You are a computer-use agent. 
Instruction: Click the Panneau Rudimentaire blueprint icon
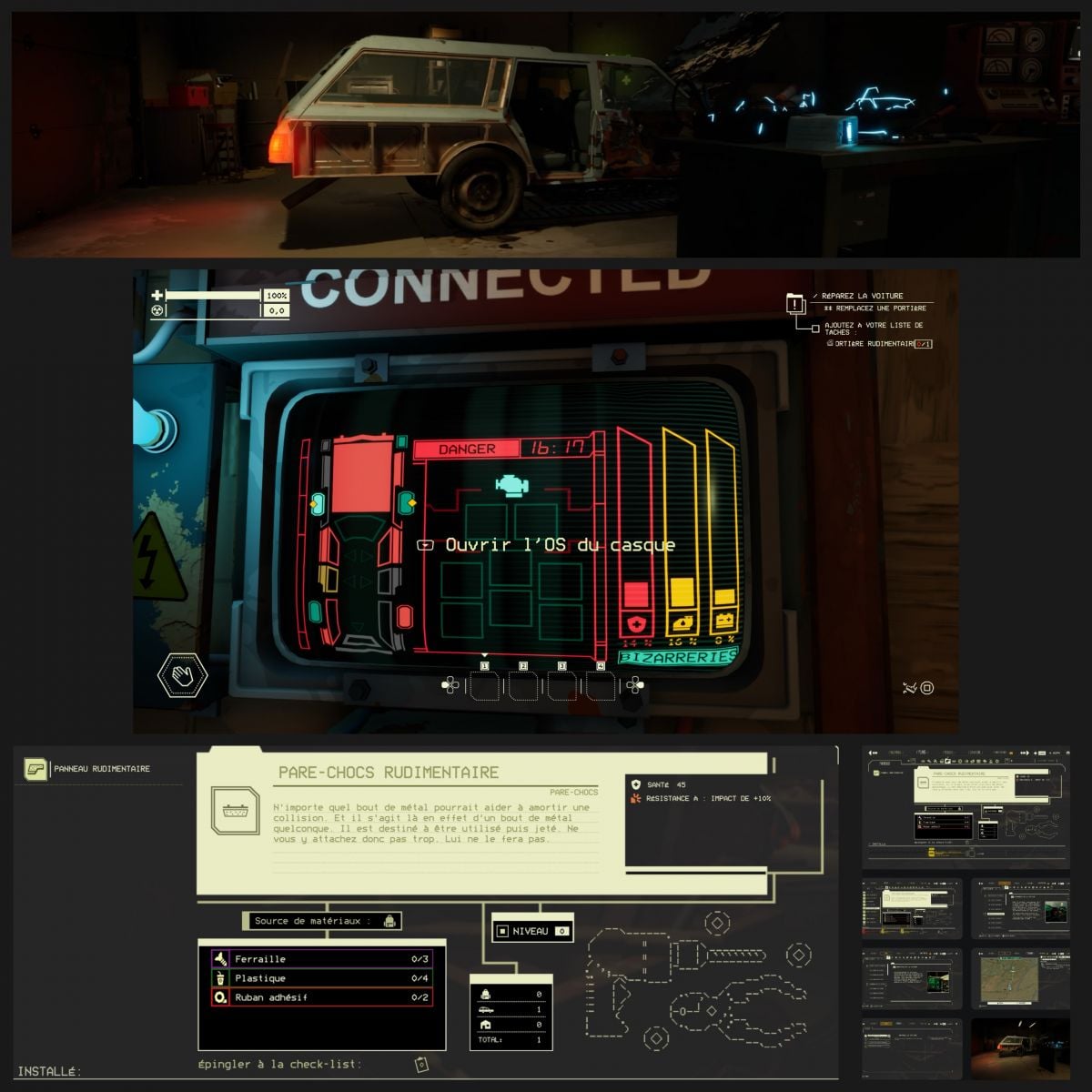click(x=35, y=769)
